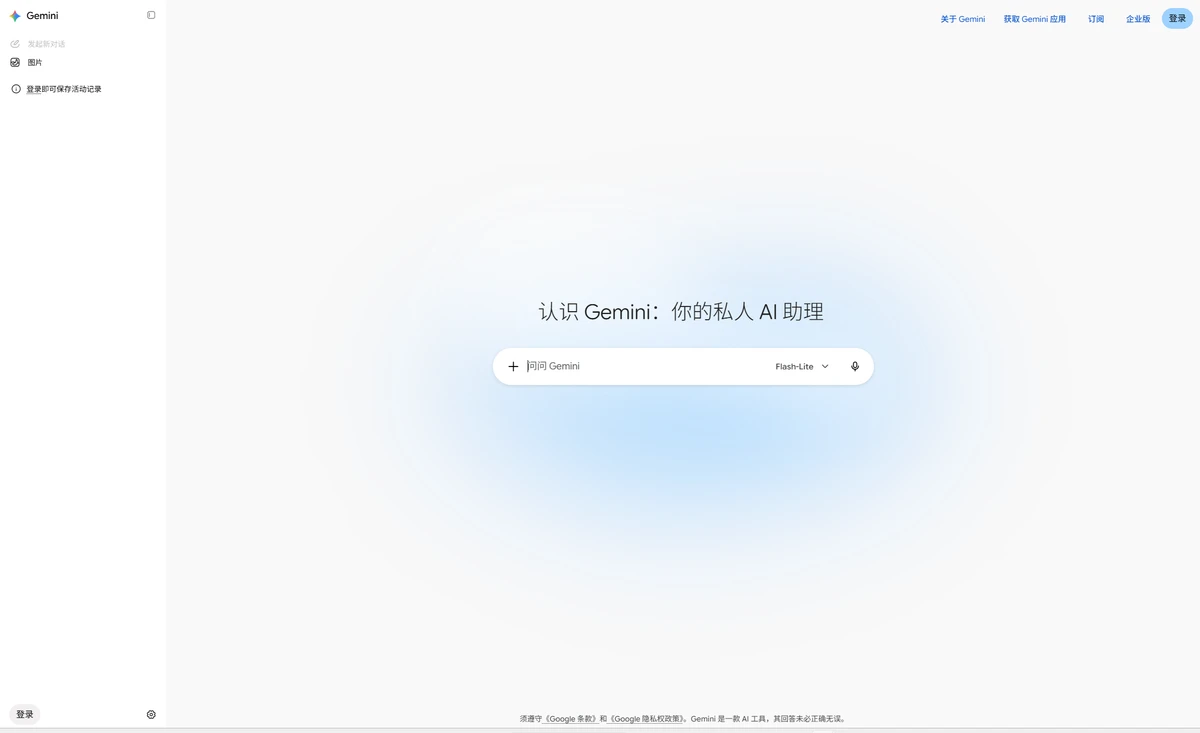Click the Gemini wordmark in sidebar header
This screenshot has width=1200, height=733.
click(x=42, y=16)
